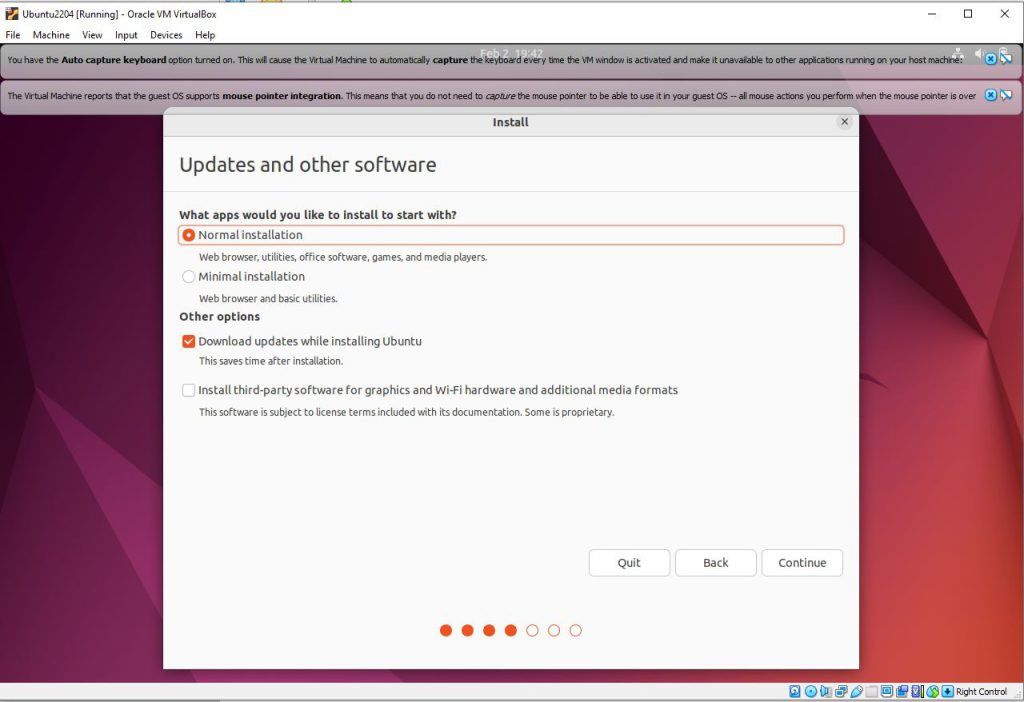Open the File menu

pyautogui.click(x=13, y=35)
